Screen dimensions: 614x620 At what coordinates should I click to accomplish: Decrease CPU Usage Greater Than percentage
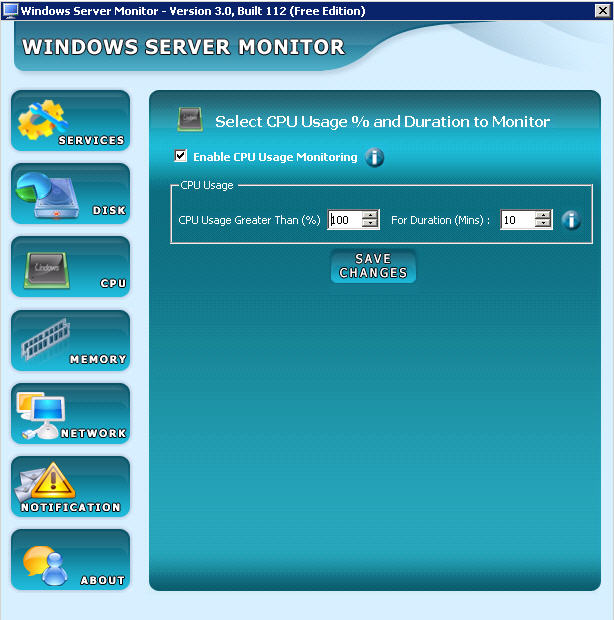[370, 223]
